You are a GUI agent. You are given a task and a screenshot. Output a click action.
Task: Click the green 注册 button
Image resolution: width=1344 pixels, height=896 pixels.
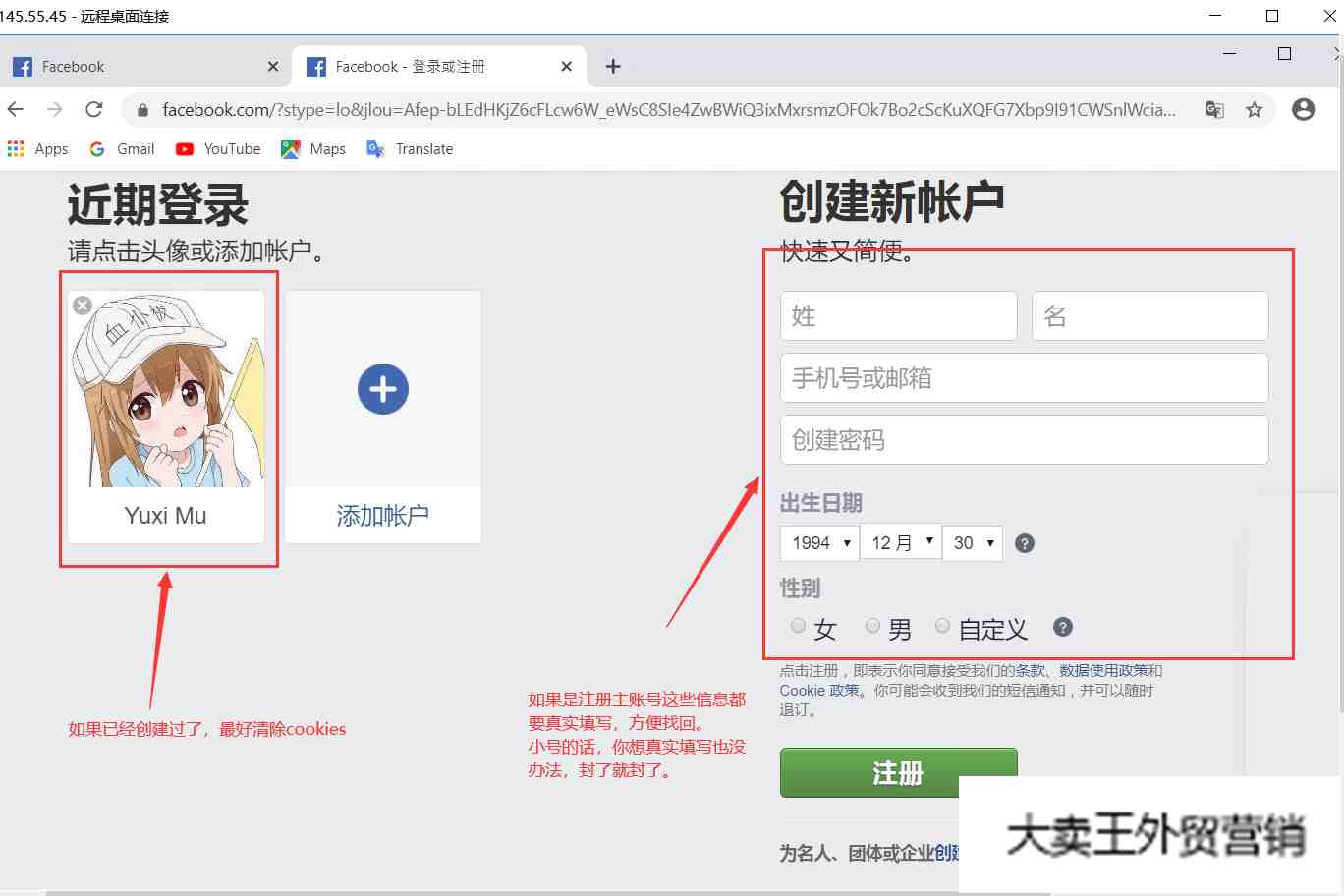pyautogui.click(x=898, y=773)
